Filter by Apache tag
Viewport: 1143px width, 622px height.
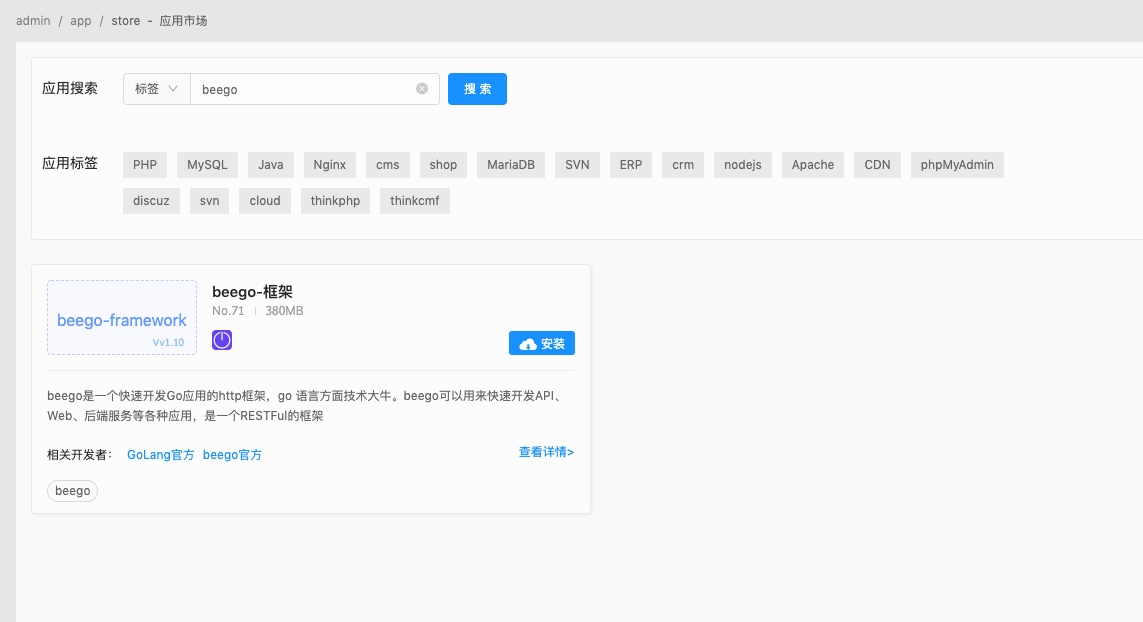click(813, 165)
